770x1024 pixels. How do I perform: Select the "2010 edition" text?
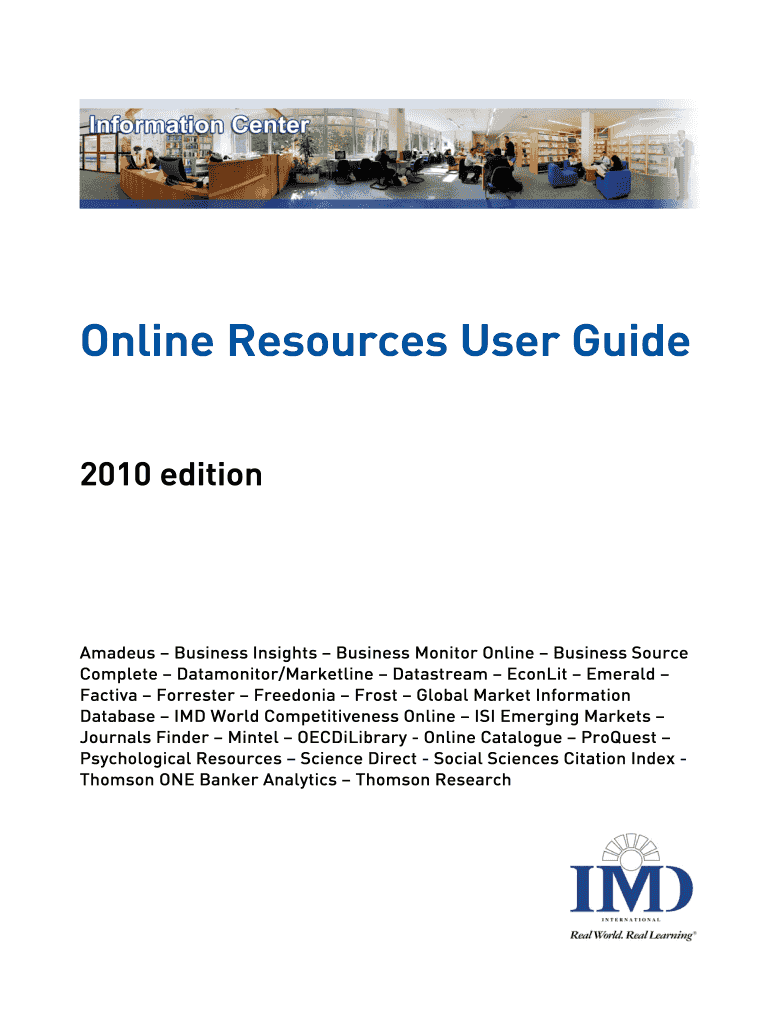pyautogui.click(x=171, y=474)
